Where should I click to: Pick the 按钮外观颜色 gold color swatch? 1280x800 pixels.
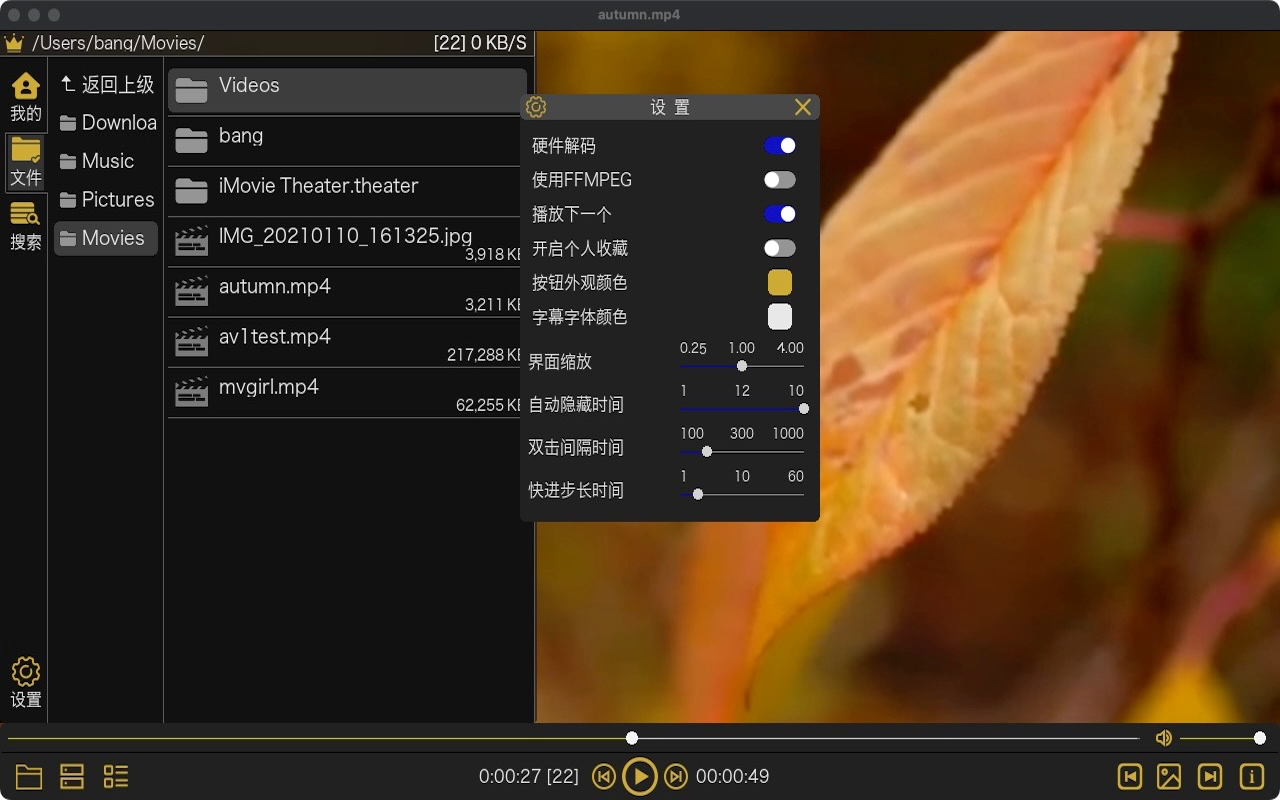coord(780,282)
